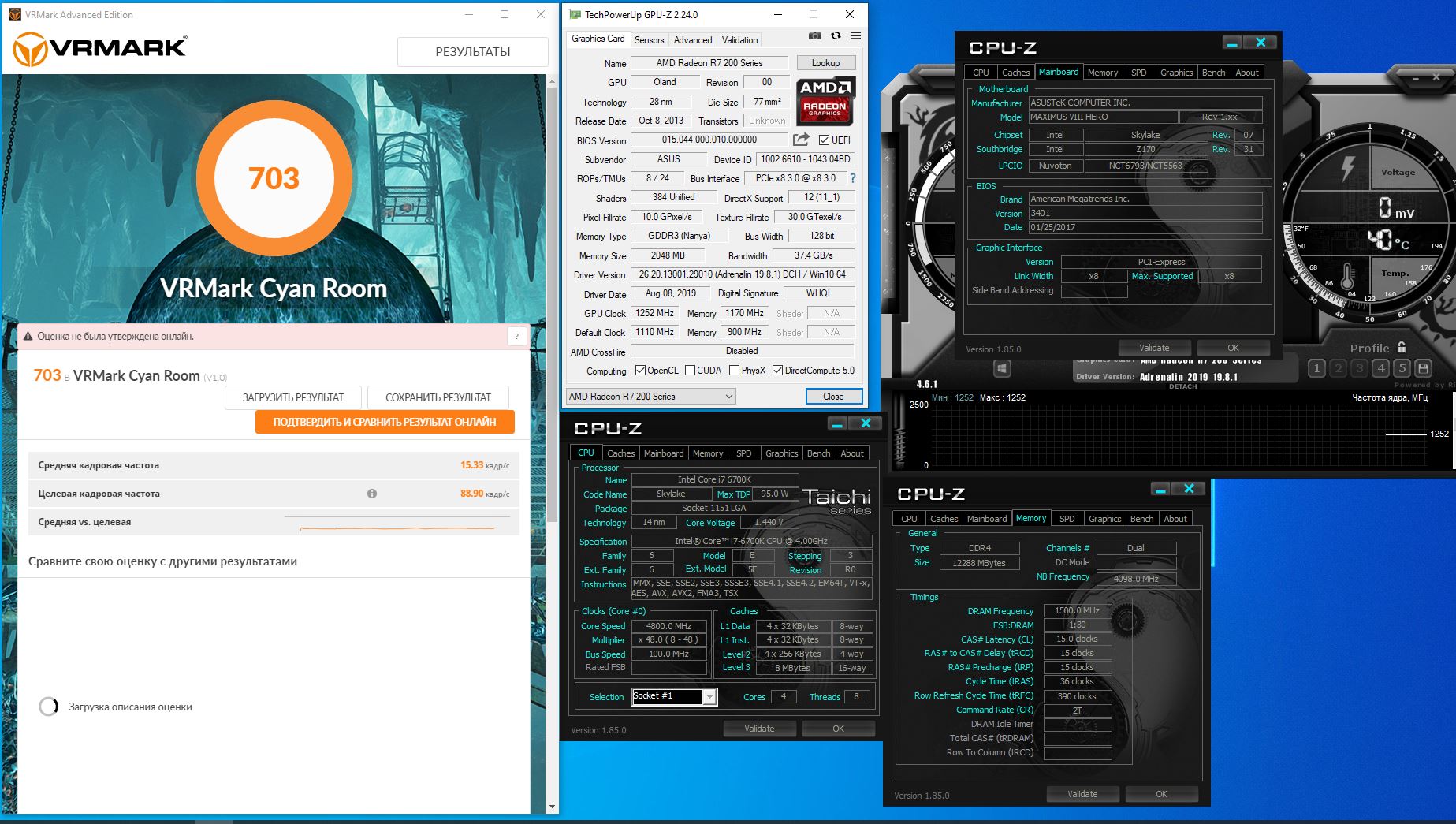Click AMD Radeon Graphics logo in GPU-Z
This screenshot has height=824, width=1456.
[x=825, y=101]
